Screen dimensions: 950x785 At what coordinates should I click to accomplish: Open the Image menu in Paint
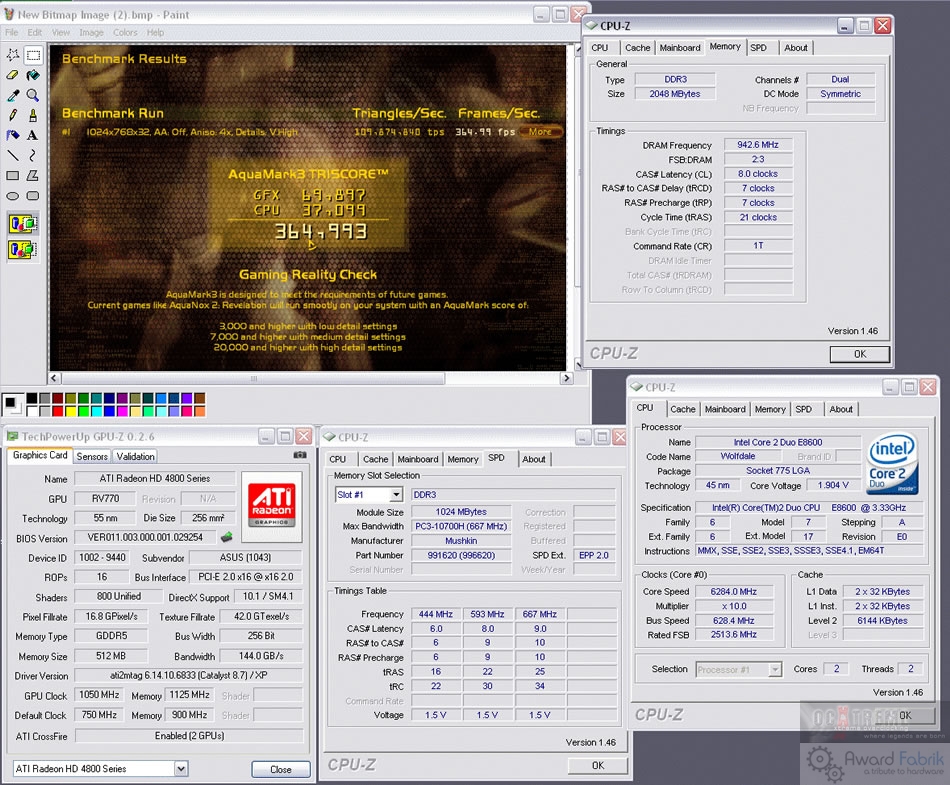point(91,32)
